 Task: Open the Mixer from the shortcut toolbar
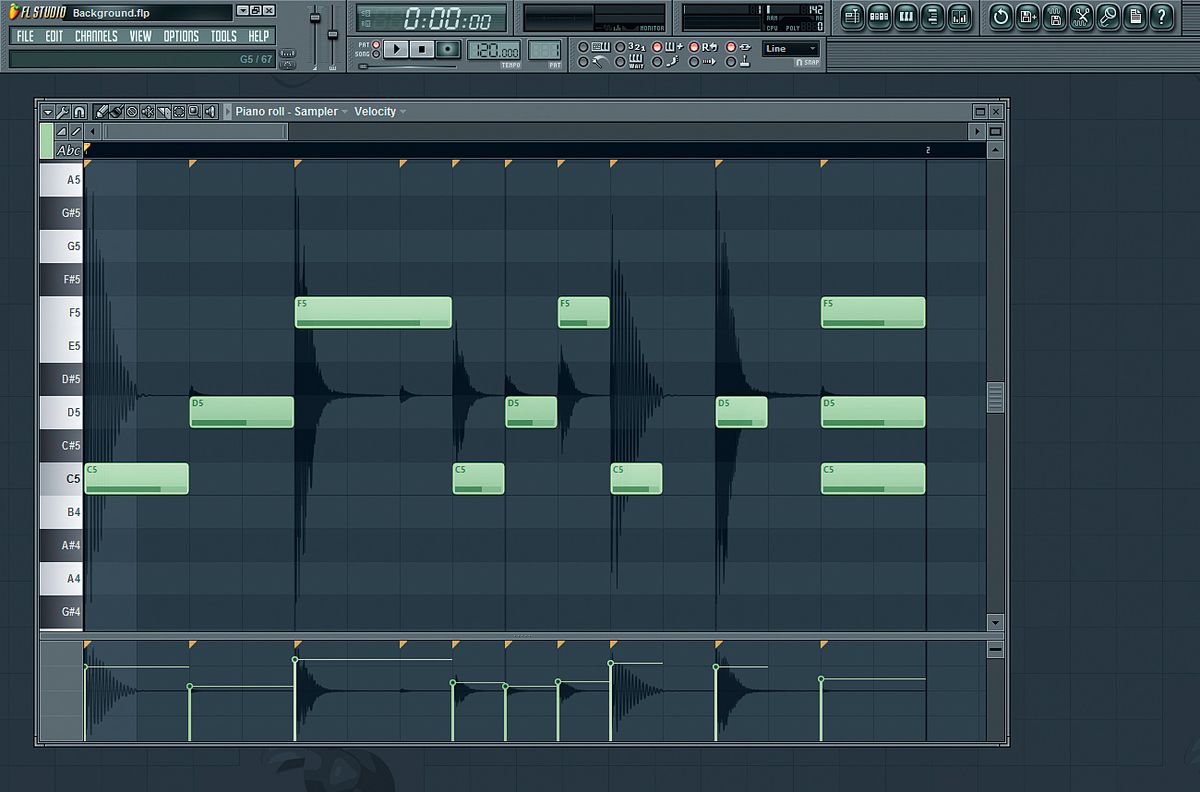(x=960, y=16)
